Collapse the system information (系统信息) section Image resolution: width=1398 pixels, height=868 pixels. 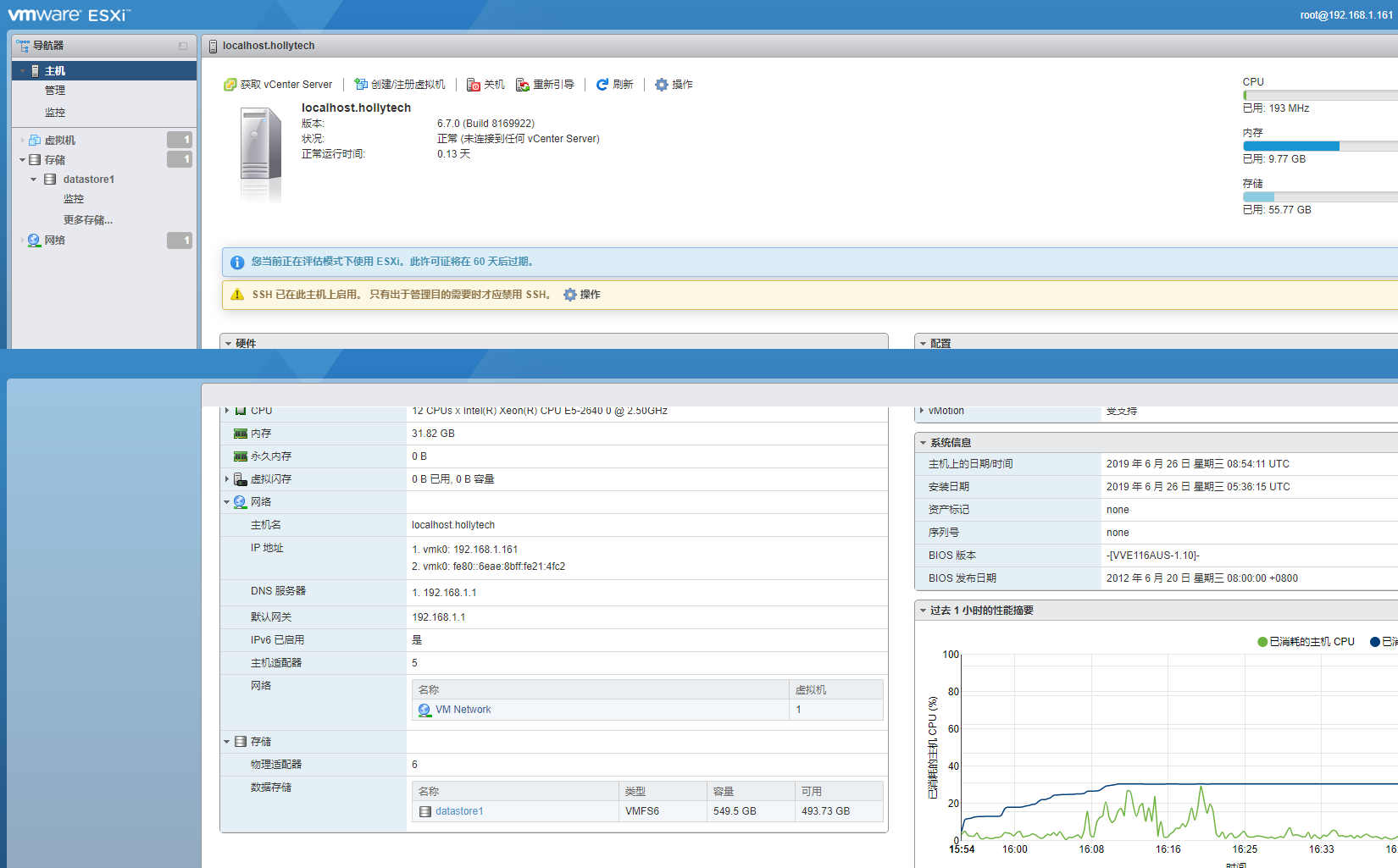pos(923,443)
